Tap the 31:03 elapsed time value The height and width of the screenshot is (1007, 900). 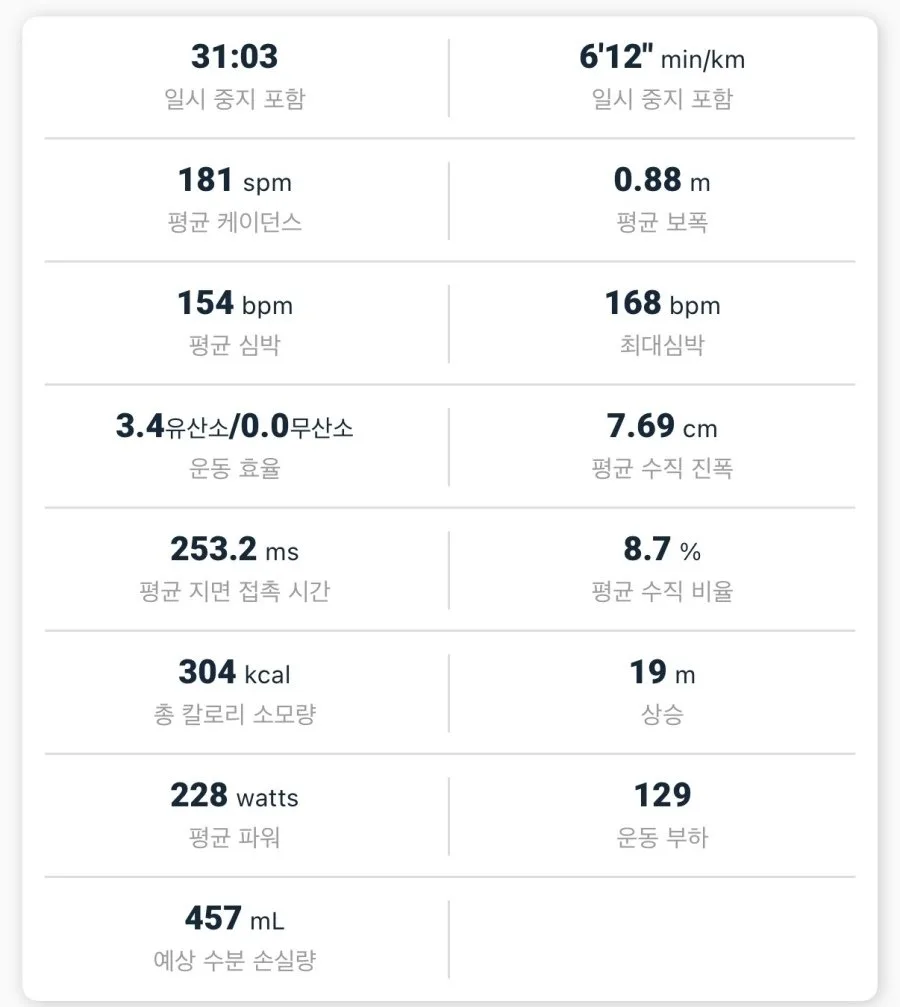[x=234, y=57]
